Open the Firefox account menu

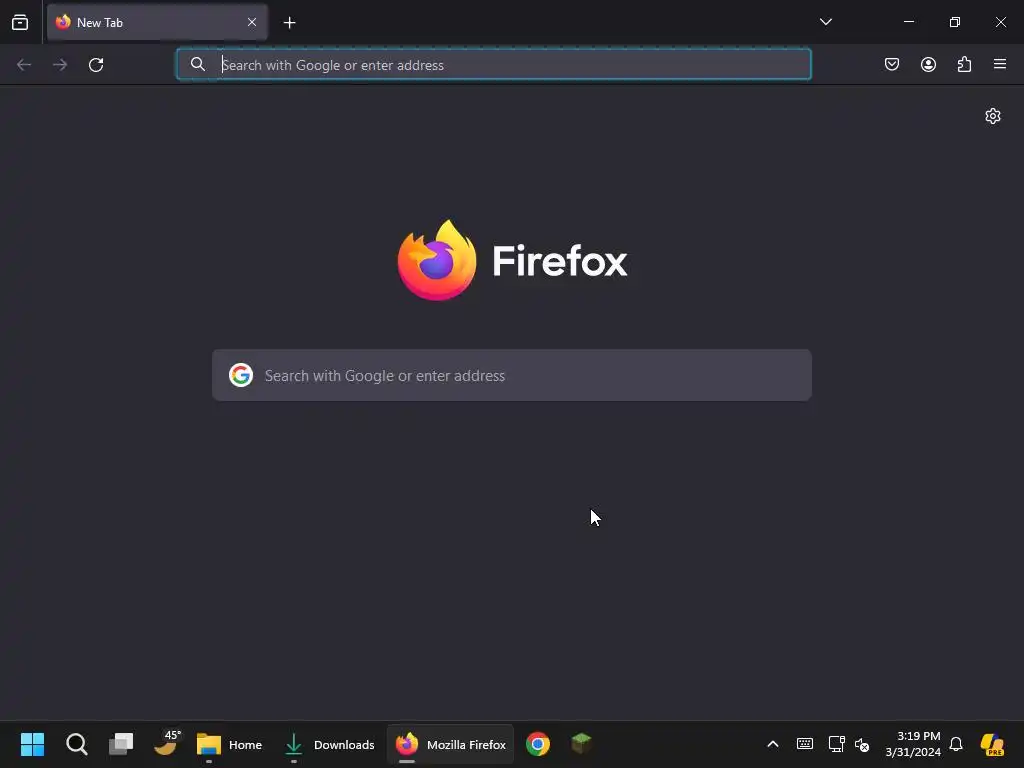tap(928, 64)
